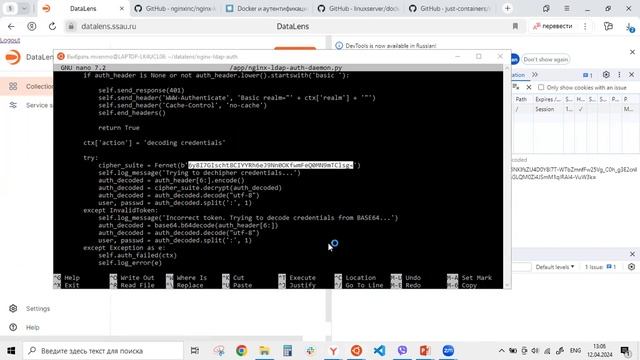Click the Expires column header in cookies table

coord(548,99)
